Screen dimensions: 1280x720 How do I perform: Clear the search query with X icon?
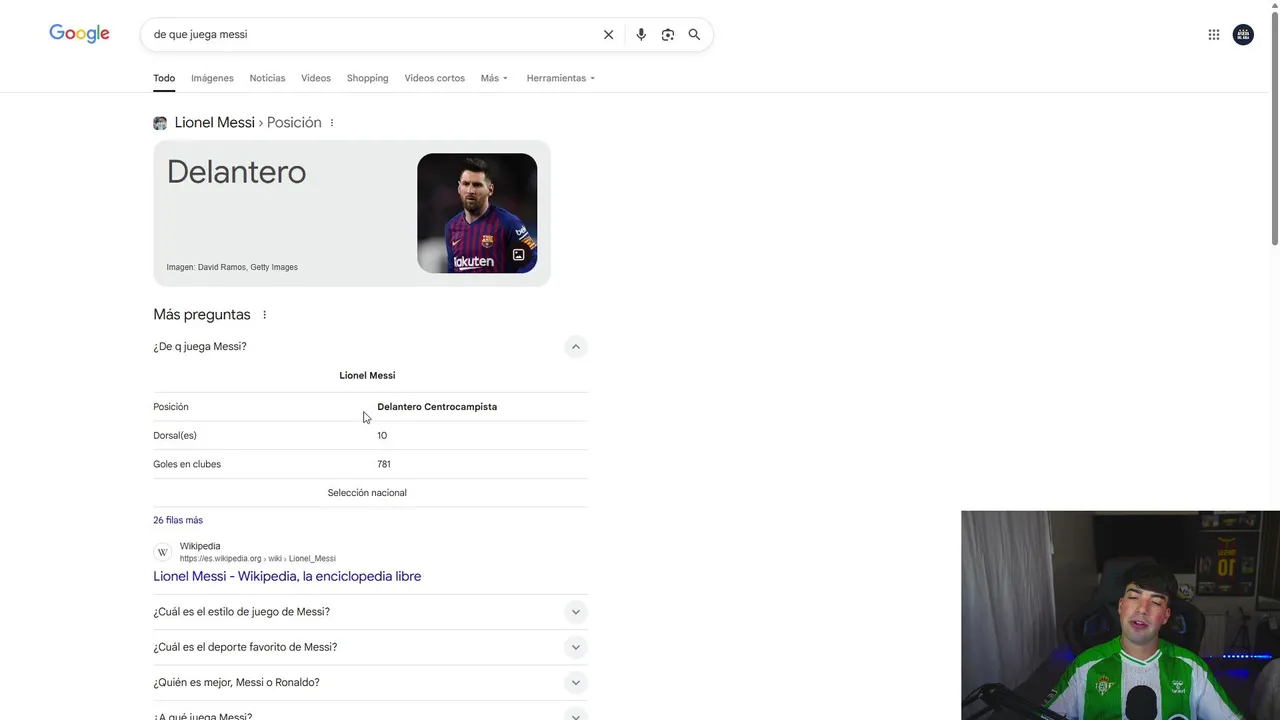click(x=608, y=34)
